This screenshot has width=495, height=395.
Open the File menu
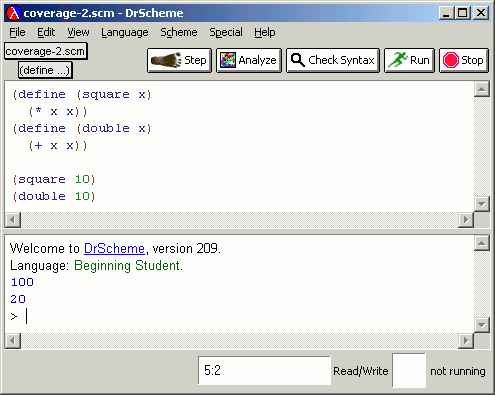17,32
